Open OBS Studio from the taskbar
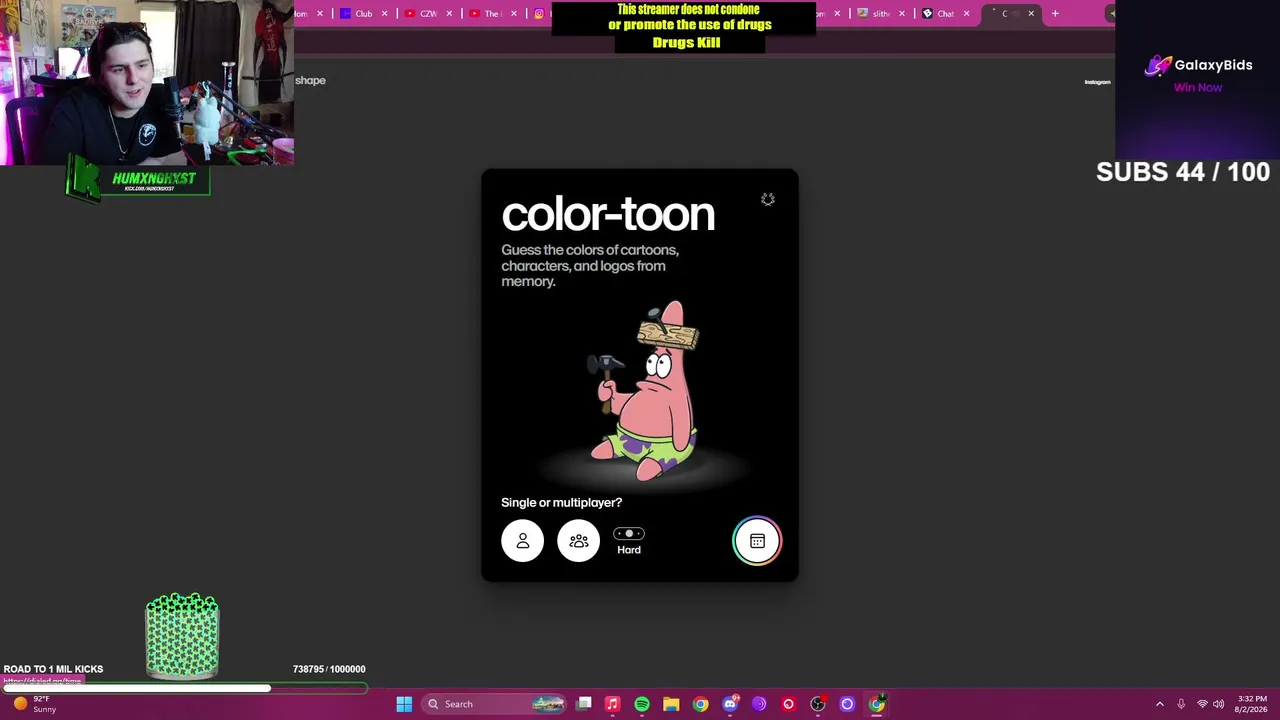 [818, 704]
